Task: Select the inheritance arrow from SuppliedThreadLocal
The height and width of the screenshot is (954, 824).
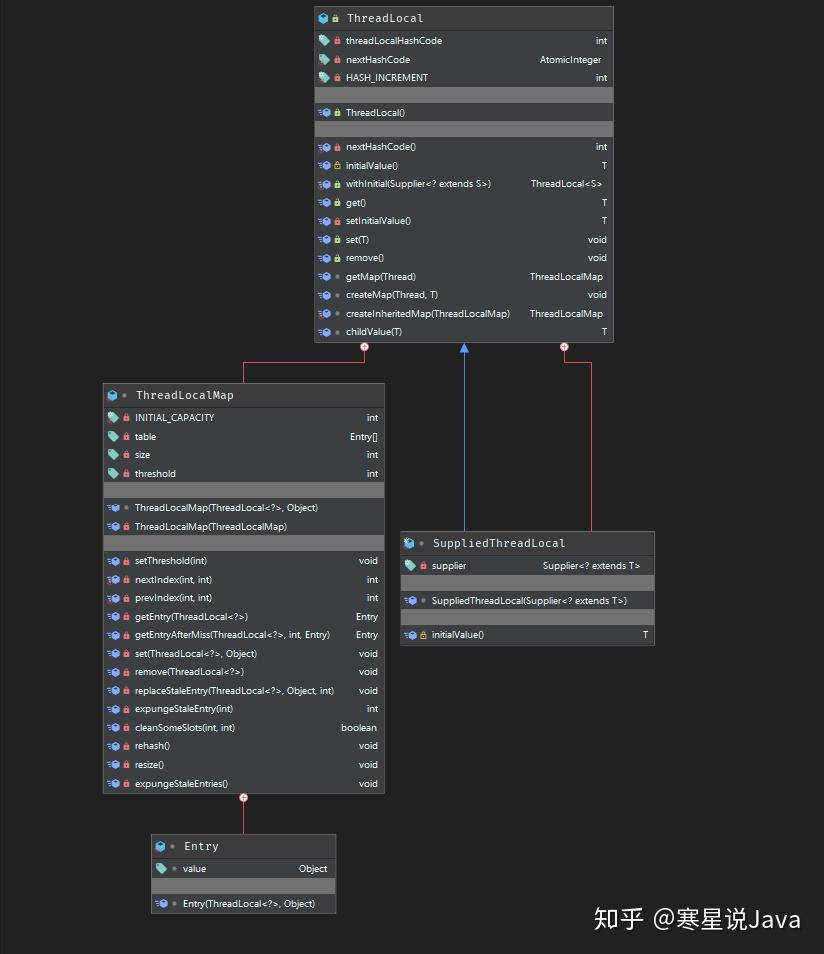Action: (x=463, y=349)
